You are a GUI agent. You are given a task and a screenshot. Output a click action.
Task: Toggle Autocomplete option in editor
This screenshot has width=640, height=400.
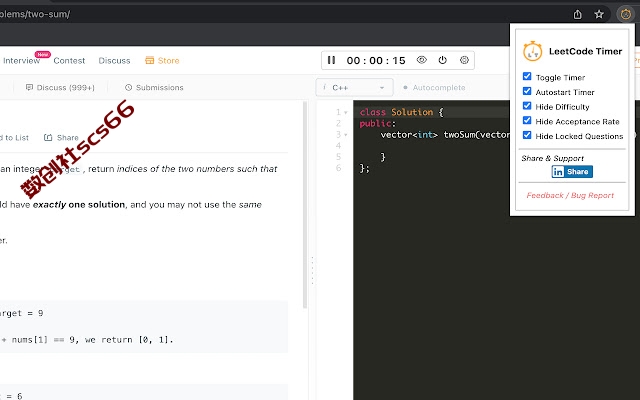pos(434,87)
